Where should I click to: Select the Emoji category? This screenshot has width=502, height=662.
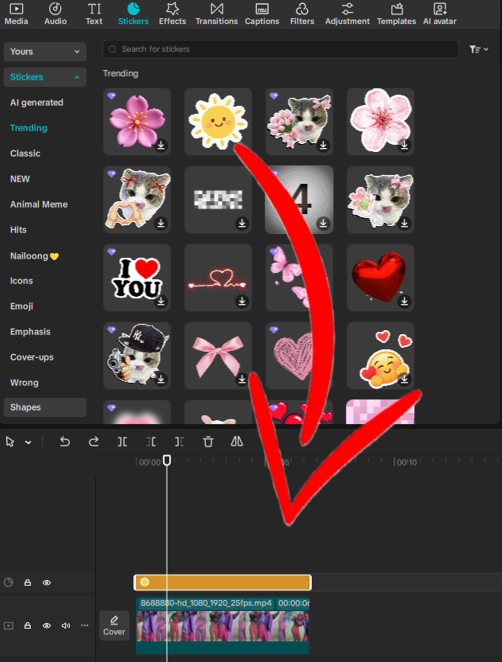(22, 306)
